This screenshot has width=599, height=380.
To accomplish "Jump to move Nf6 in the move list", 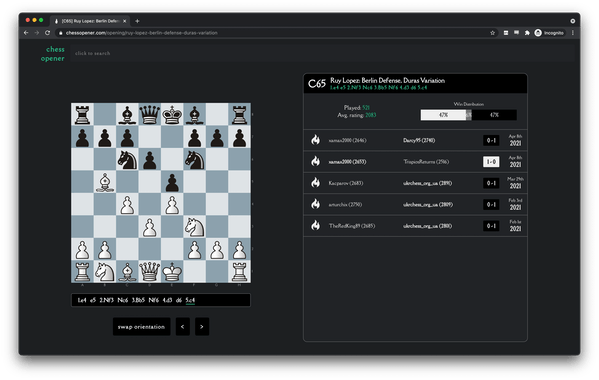I will pyautogui.click(x=154, y=300).
